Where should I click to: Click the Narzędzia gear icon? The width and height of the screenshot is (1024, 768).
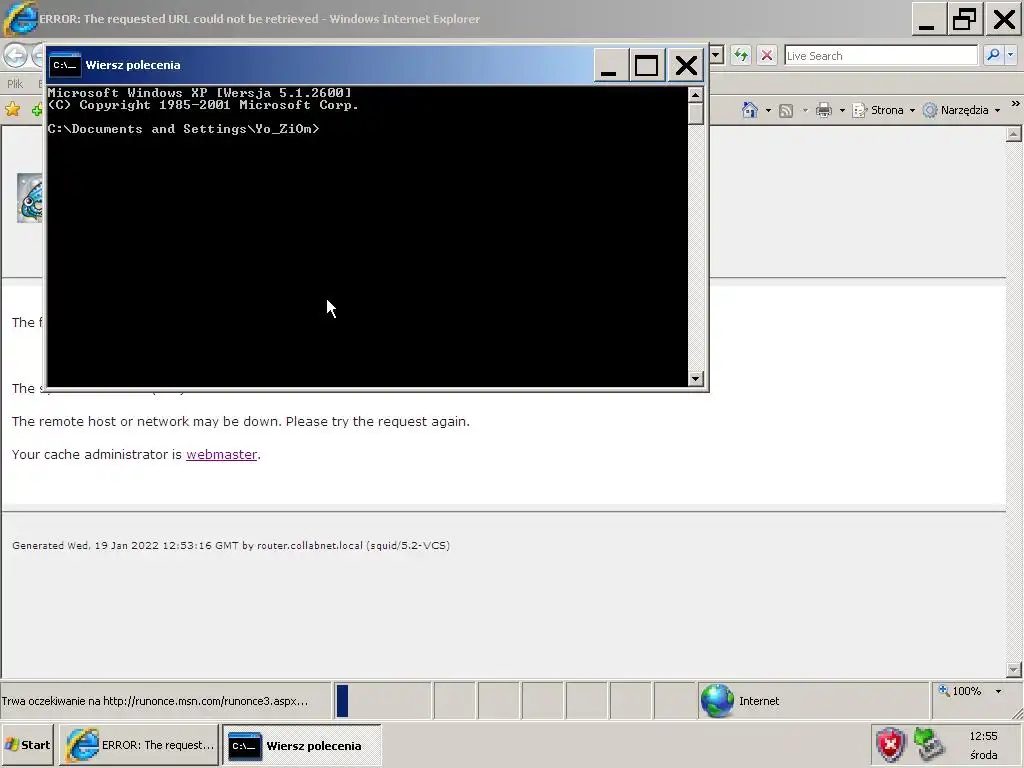pos(929,110)
